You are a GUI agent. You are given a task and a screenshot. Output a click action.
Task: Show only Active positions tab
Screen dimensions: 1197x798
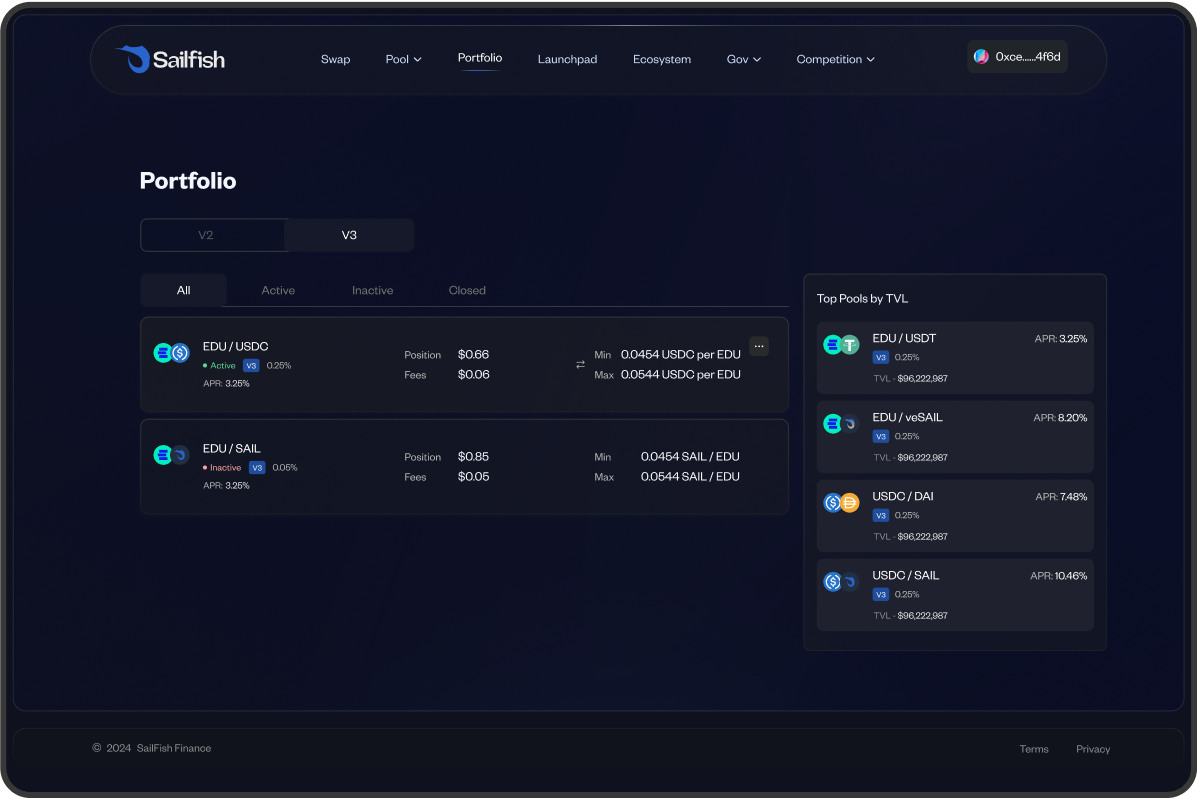coord(278,291)
